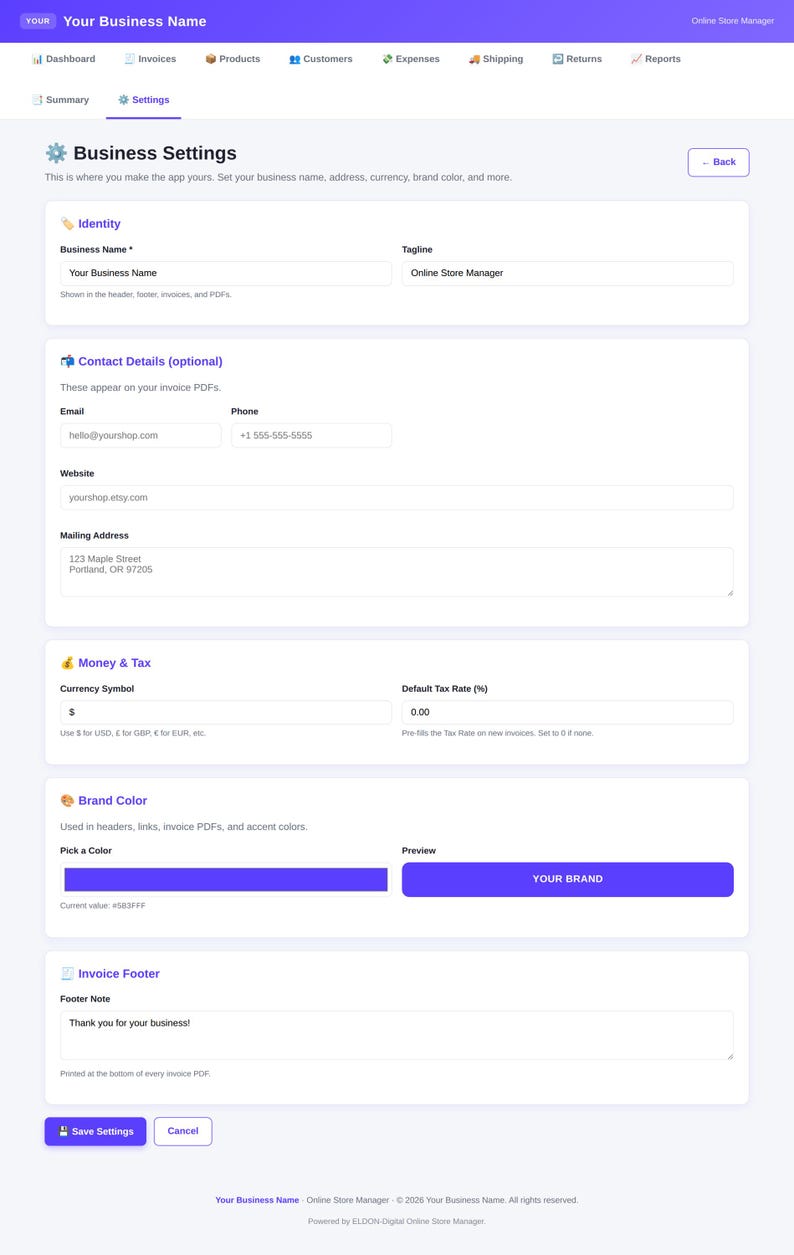Open the Returns tab

pyautogui.click(x=577, y=59)
